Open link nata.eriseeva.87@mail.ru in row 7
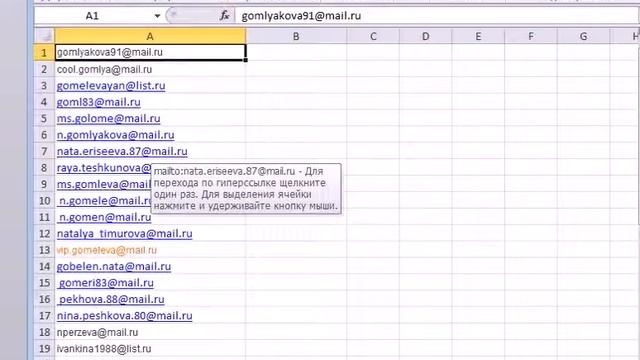 tap(122, 151)
